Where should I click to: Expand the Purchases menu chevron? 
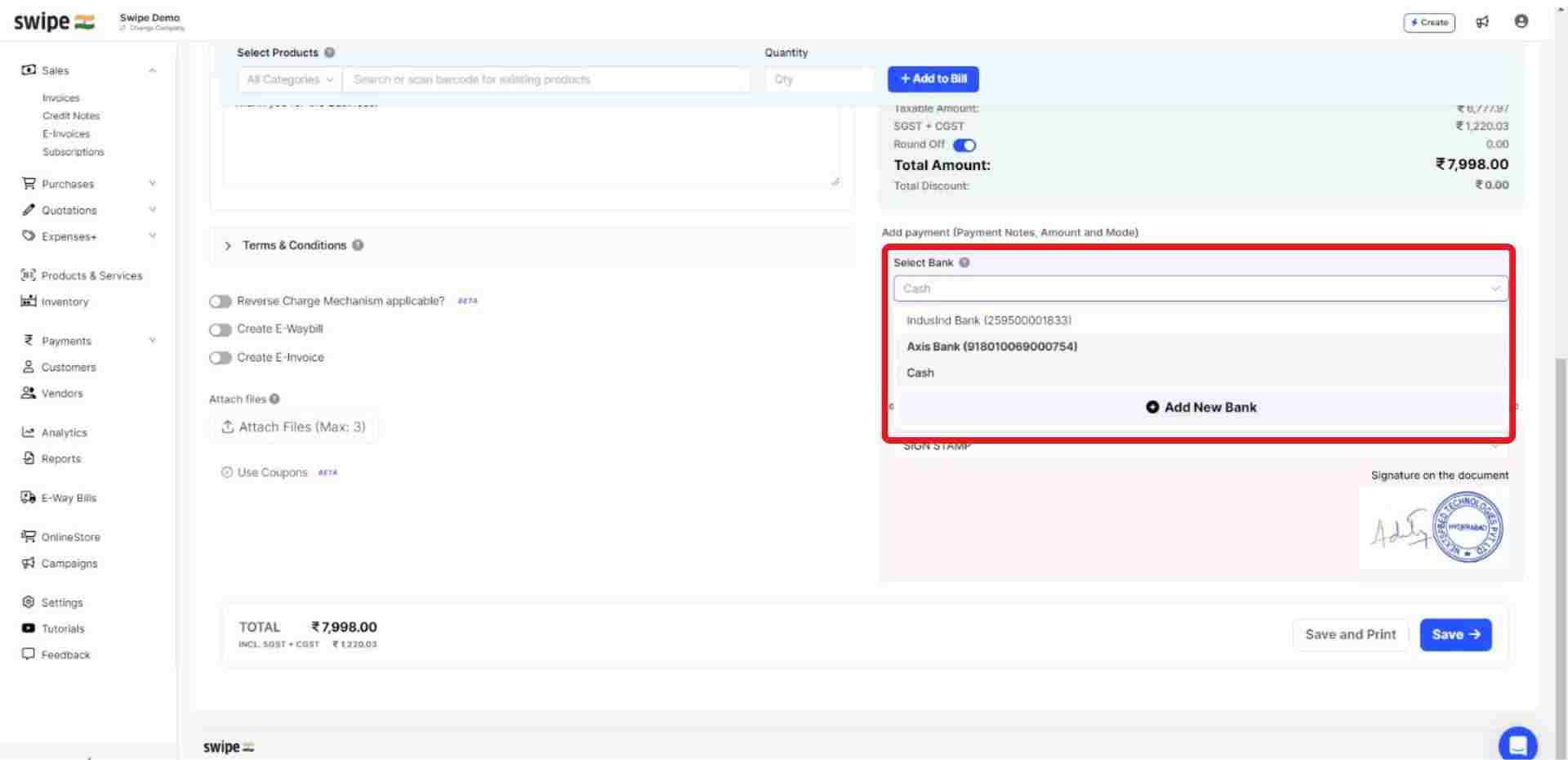(x=152, y=184)
